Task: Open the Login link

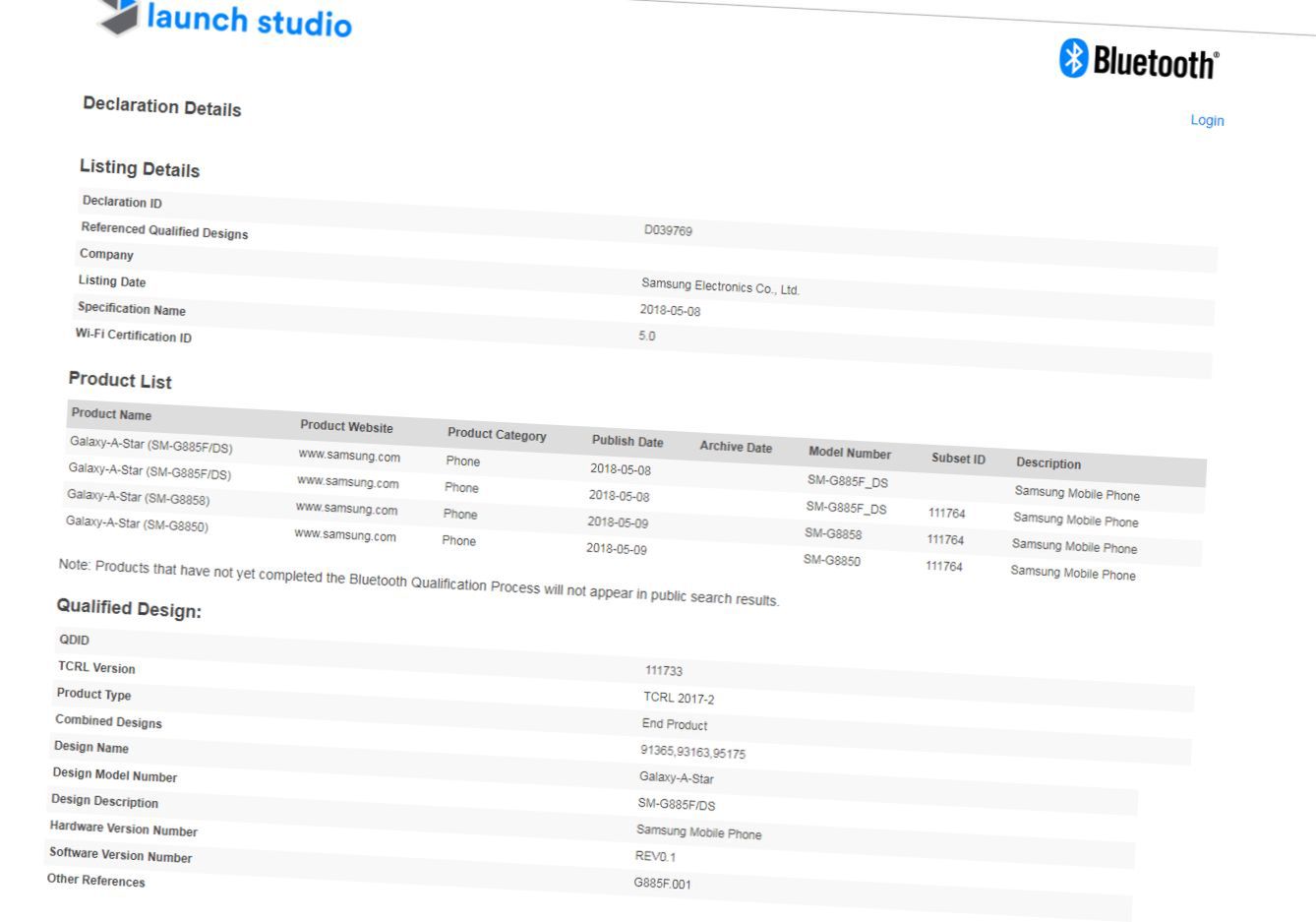Action: pos(1207,120)
